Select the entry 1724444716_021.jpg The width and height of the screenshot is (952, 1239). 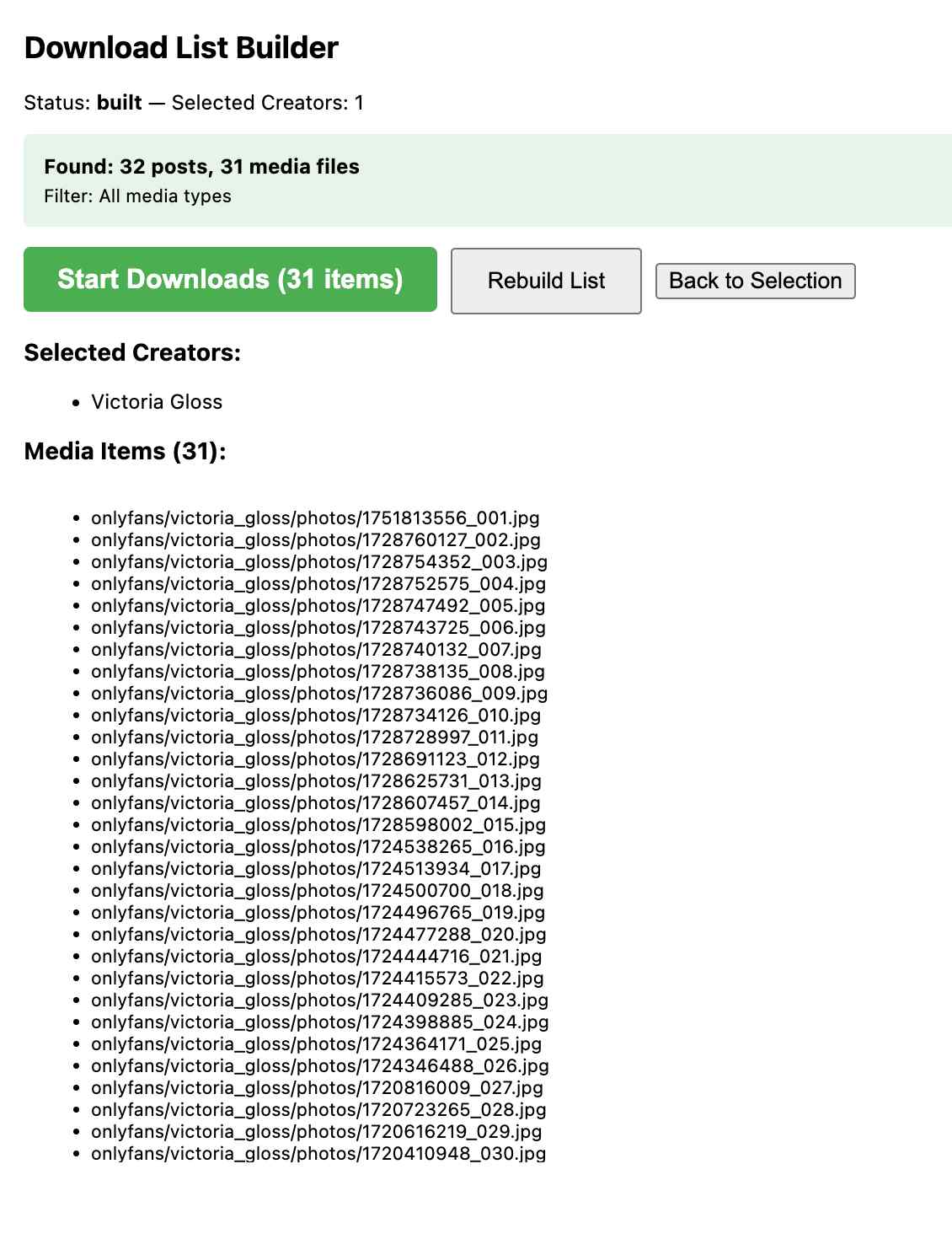[x=317, y=957]
